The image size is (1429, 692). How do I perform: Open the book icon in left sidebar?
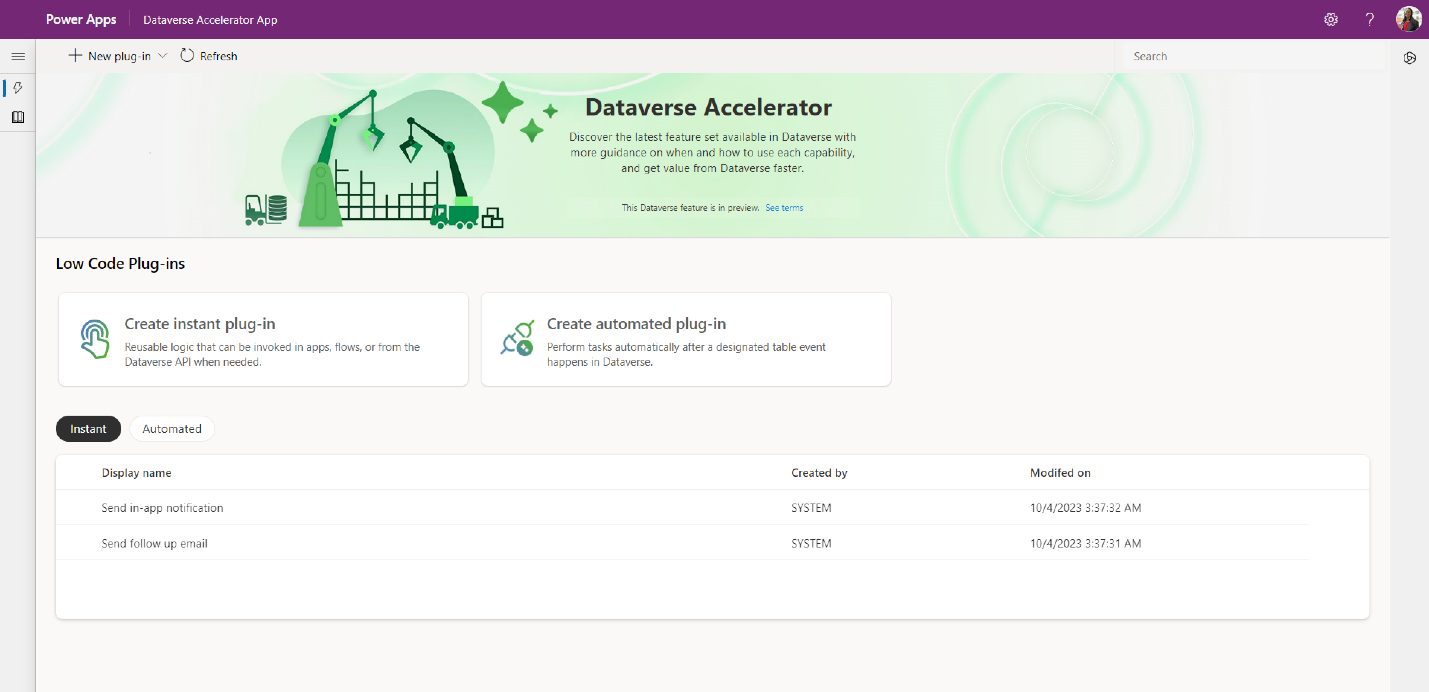pyautogui.click(x=17, y=117)
